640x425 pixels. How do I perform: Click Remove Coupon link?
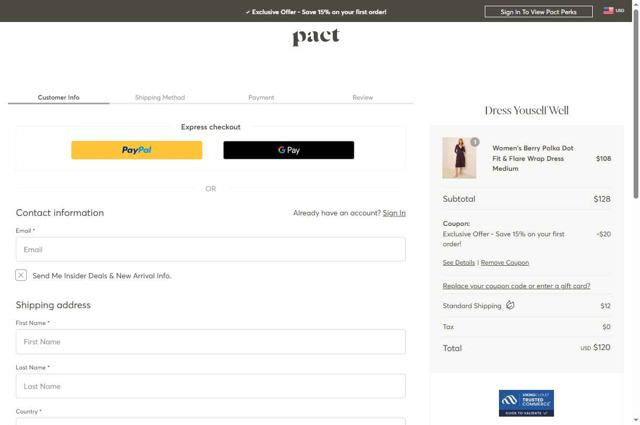505,262
